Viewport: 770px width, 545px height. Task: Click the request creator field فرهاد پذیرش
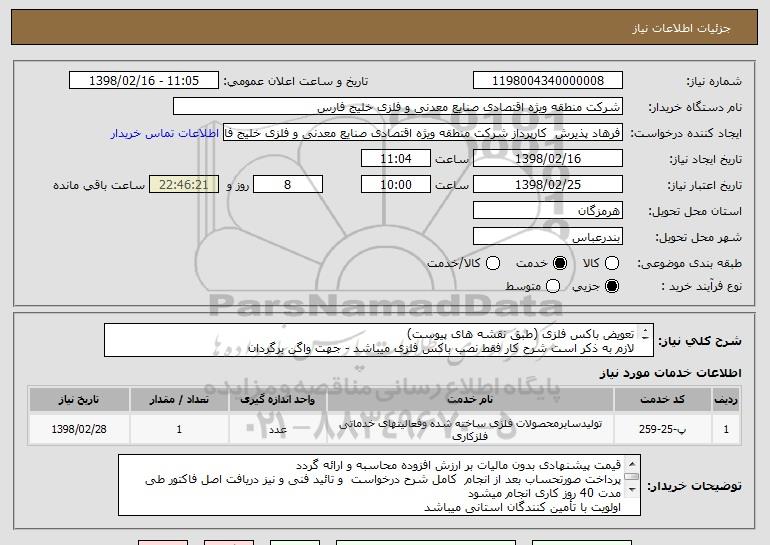423,133
